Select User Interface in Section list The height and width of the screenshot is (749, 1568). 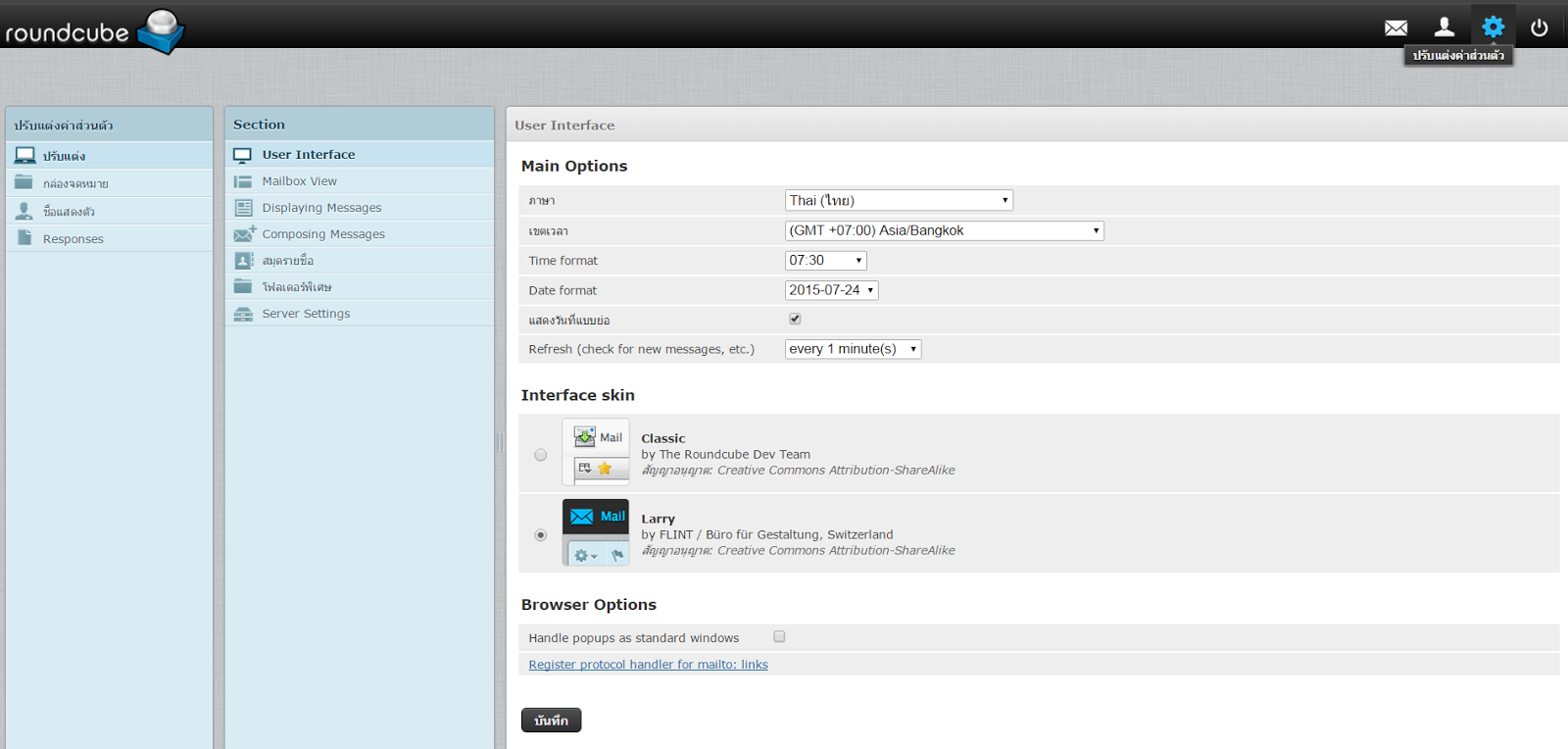tap(308, 155)
